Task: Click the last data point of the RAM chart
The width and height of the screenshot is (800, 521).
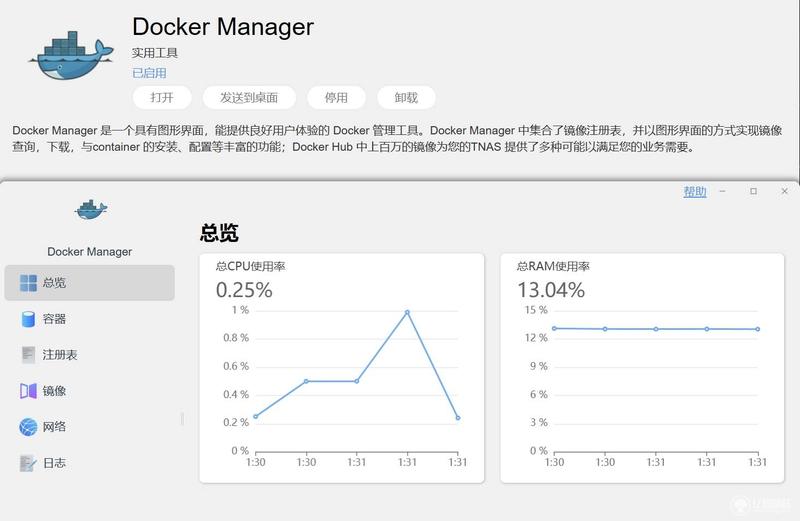Action: (758, 329)
